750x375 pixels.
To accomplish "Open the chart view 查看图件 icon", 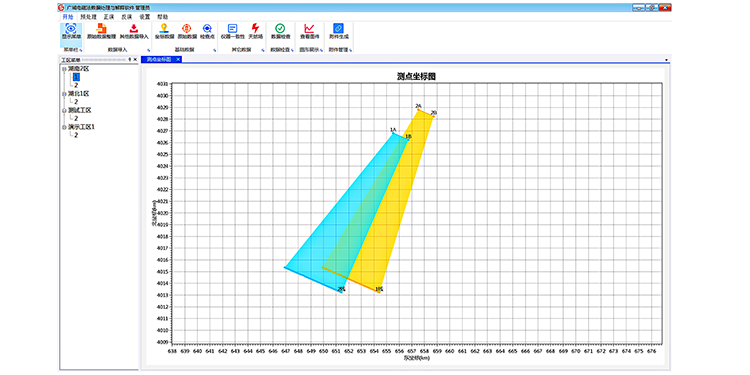I will coord(309,28).
